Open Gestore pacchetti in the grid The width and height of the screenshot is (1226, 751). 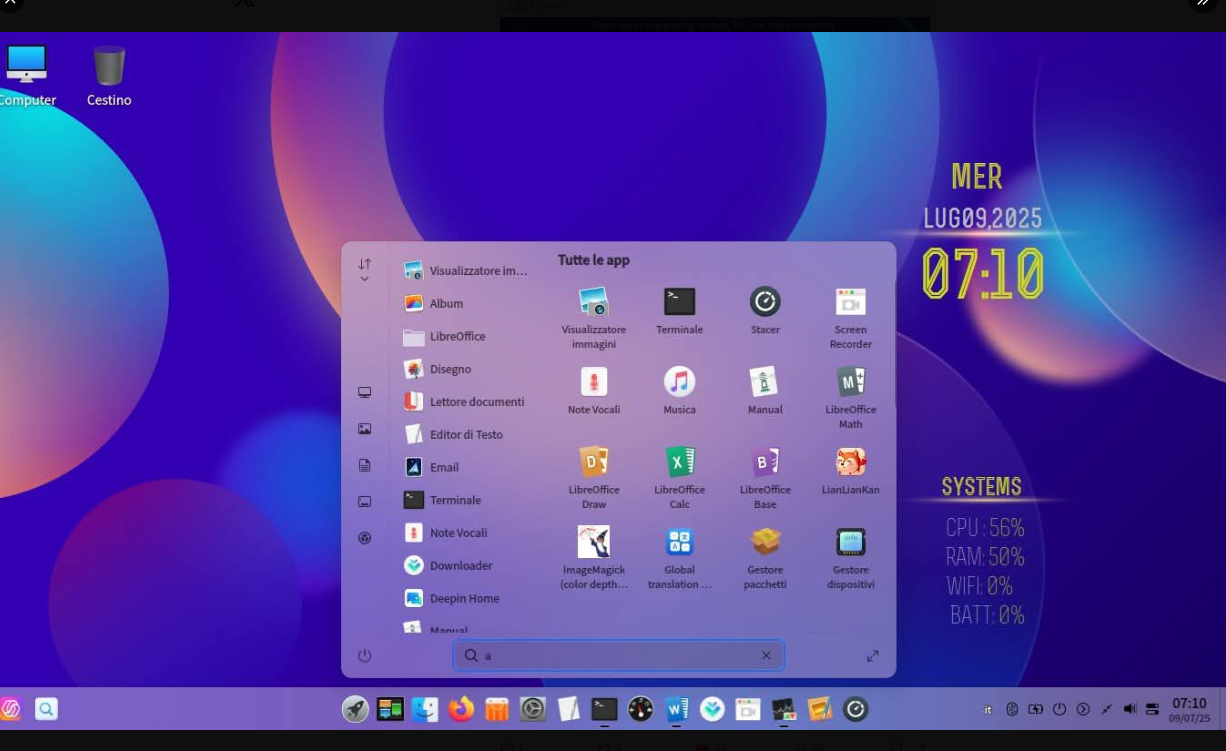coord(765,542)
